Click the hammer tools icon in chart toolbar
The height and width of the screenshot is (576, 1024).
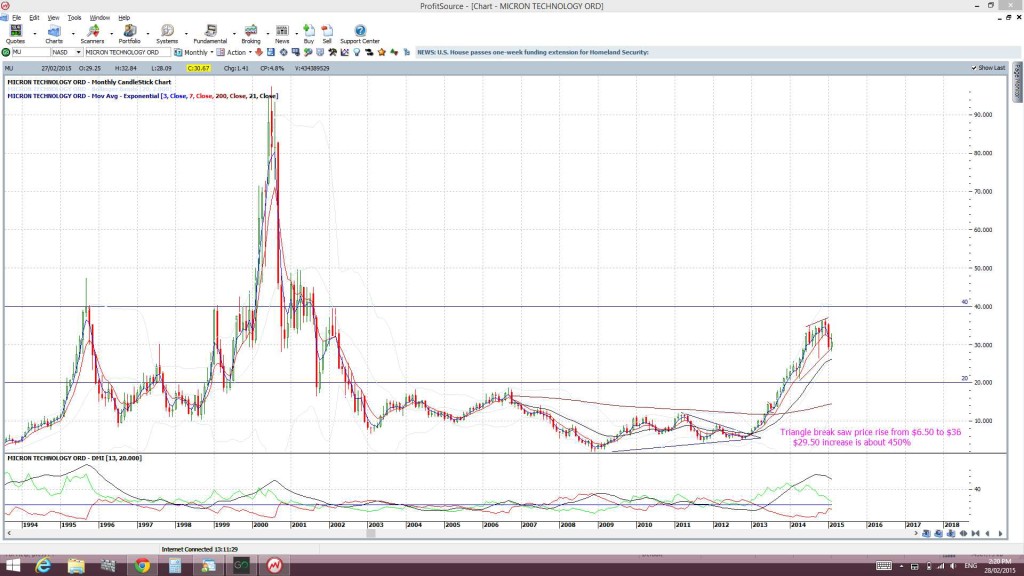332,52
